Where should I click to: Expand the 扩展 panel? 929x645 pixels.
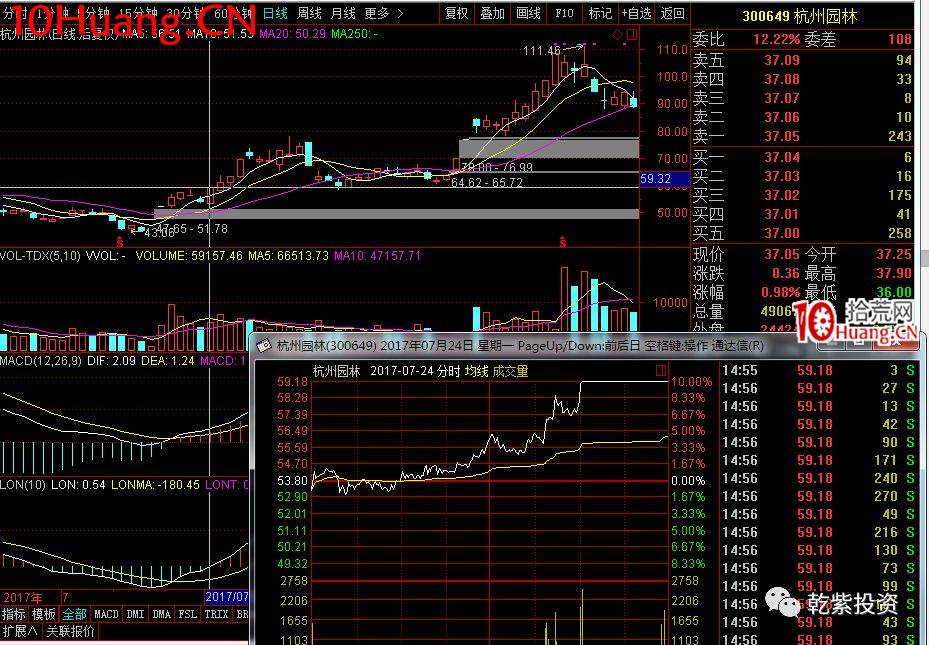[20, 631]
